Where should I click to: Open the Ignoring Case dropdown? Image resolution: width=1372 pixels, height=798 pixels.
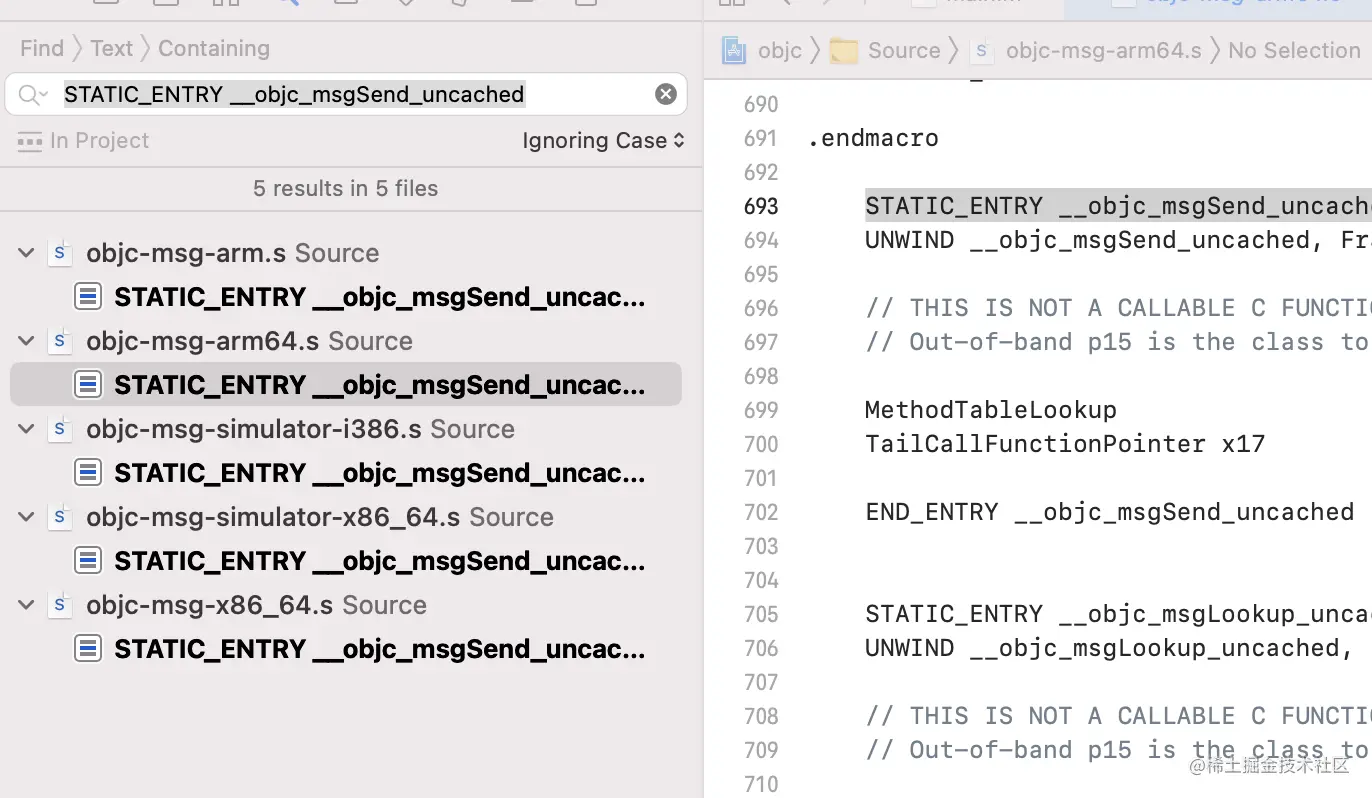coord(603,141)
